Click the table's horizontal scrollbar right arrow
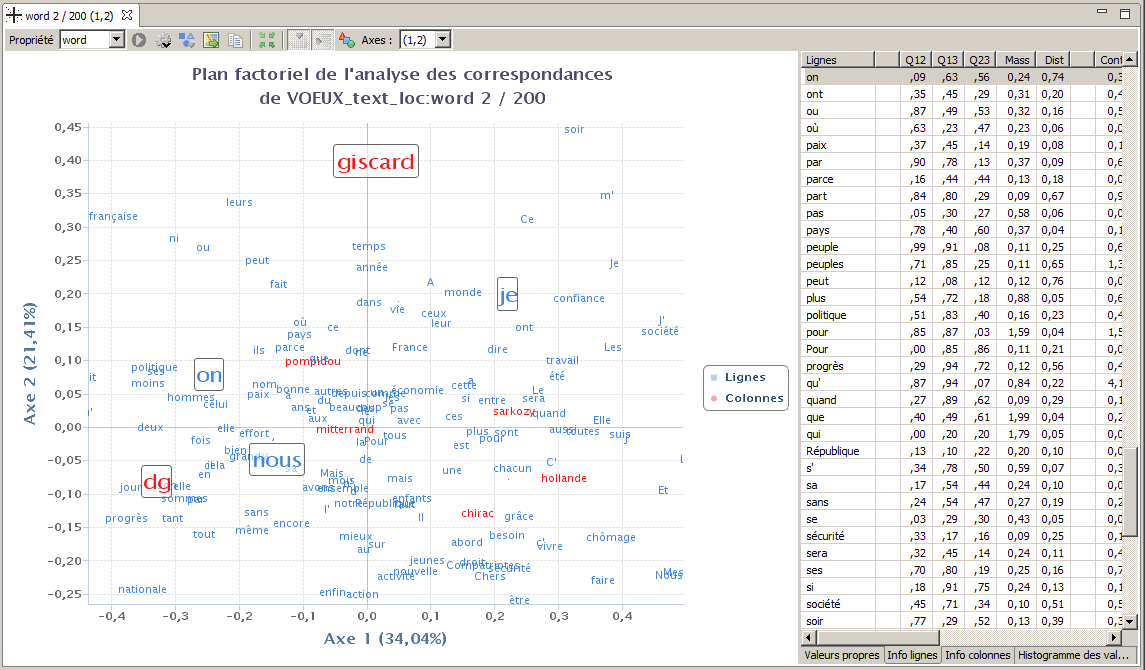This screenshot has height=670, width=1145. point(1113,637)
